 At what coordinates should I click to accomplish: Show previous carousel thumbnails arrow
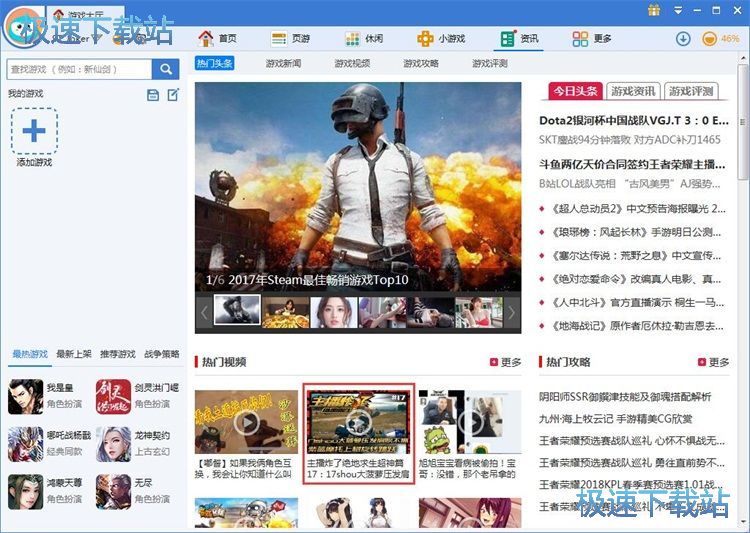[204, 312]
